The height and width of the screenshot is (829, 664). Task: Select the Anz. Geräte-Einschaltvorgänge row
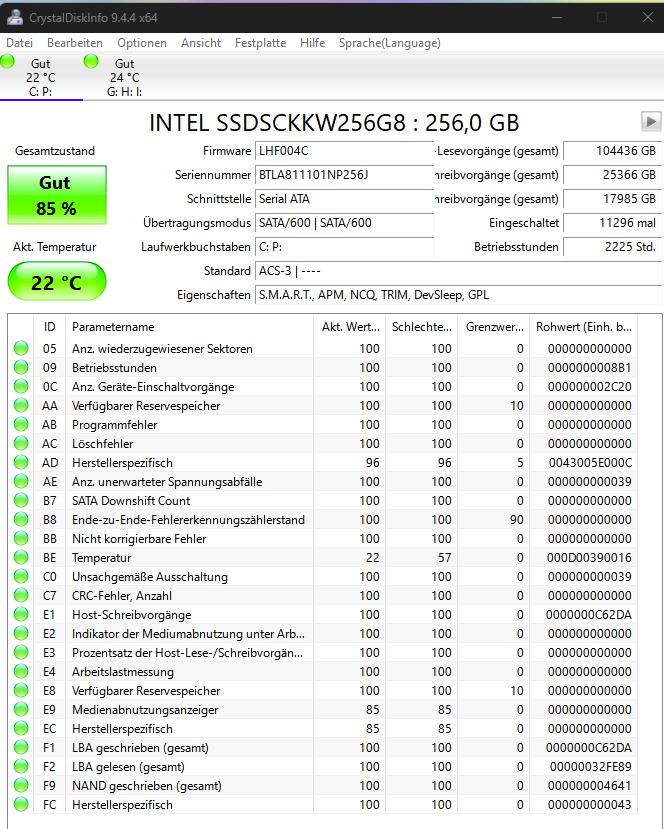tap(323, 386)
